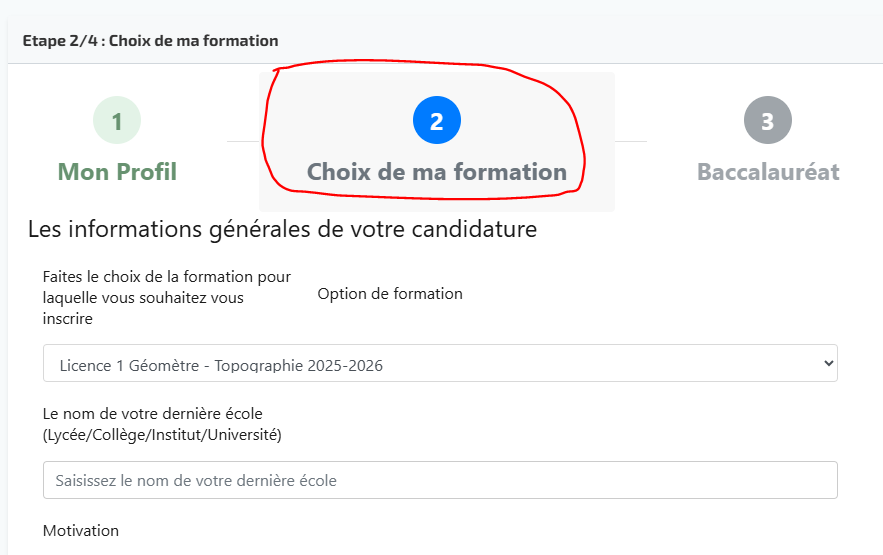Focus the last school name field
The height and width of the screenshot is (555, 883).
tap(440, 480)
